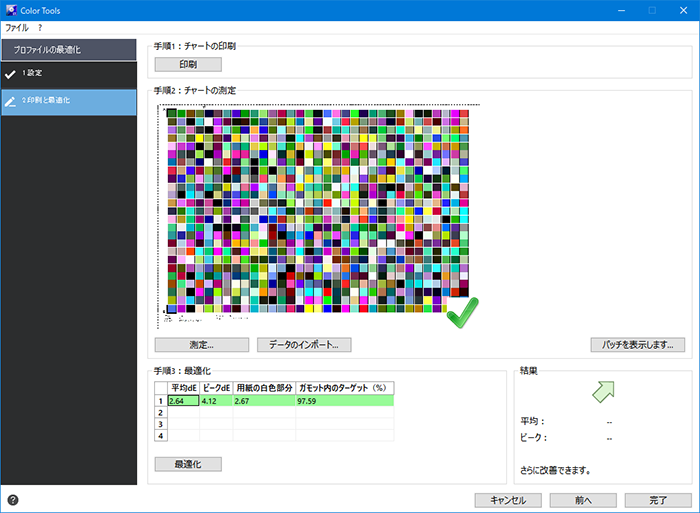Select row header 4 in the optimization table
Viewport: 700px width, 513px height.
coord(161,436)
